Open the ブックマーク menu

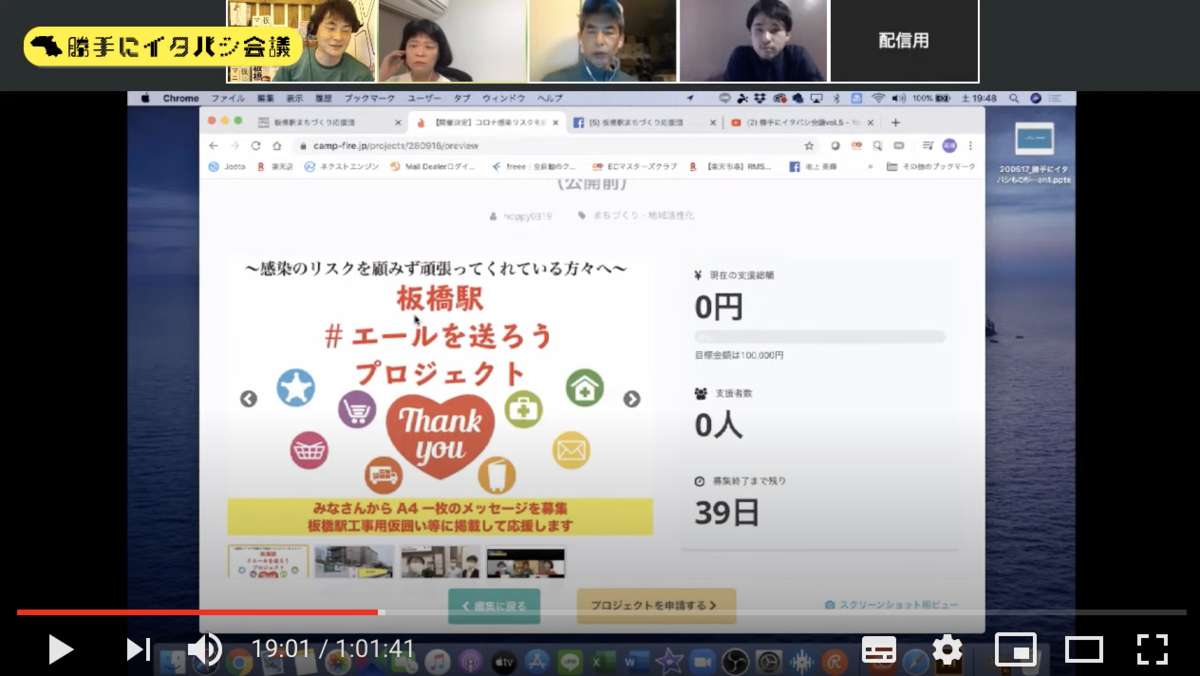tap(369, 98)
